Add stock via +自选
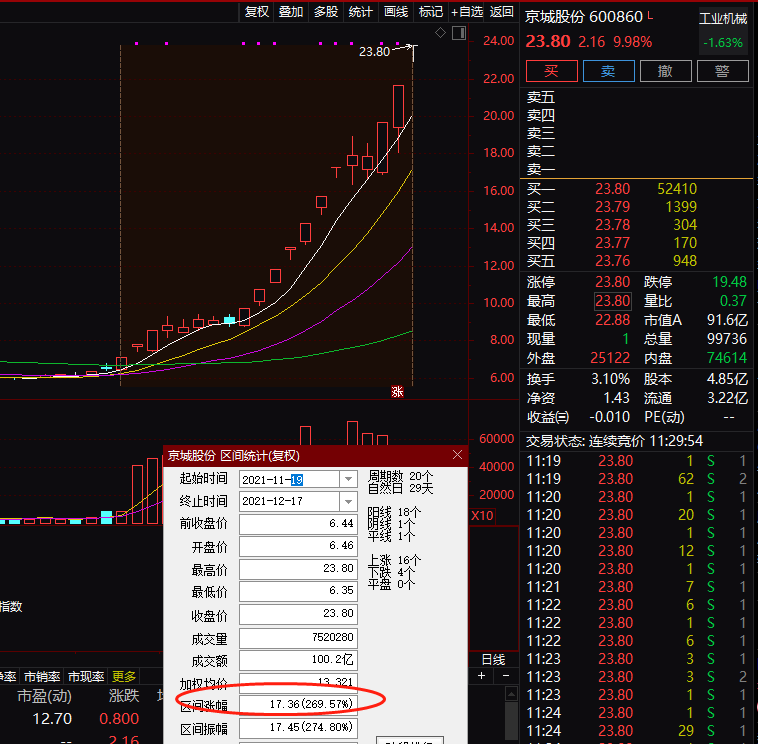Viewport: 758px width, 744px height. point(466,12)
